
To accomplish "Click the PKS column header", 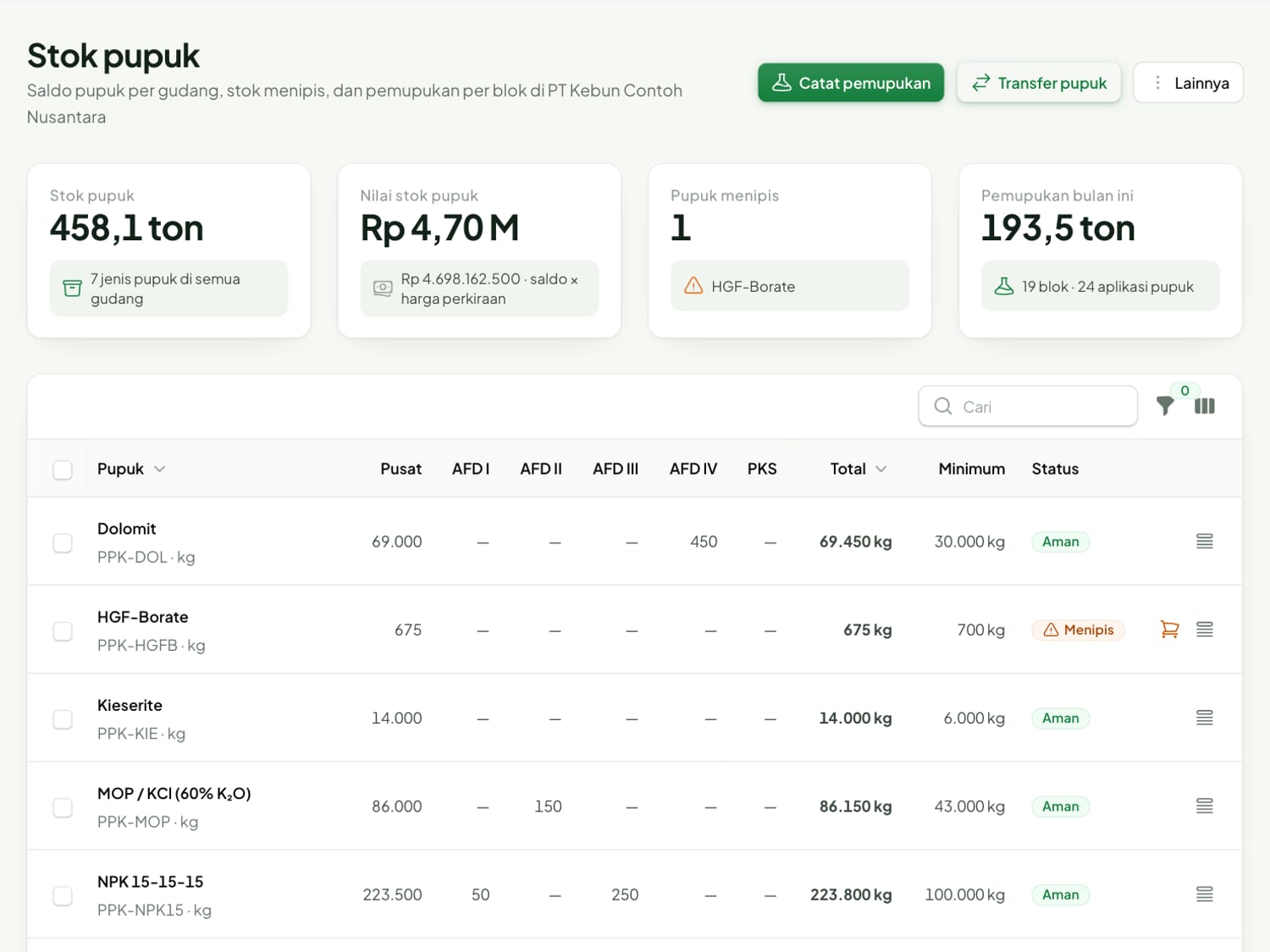I will (762, 469).
